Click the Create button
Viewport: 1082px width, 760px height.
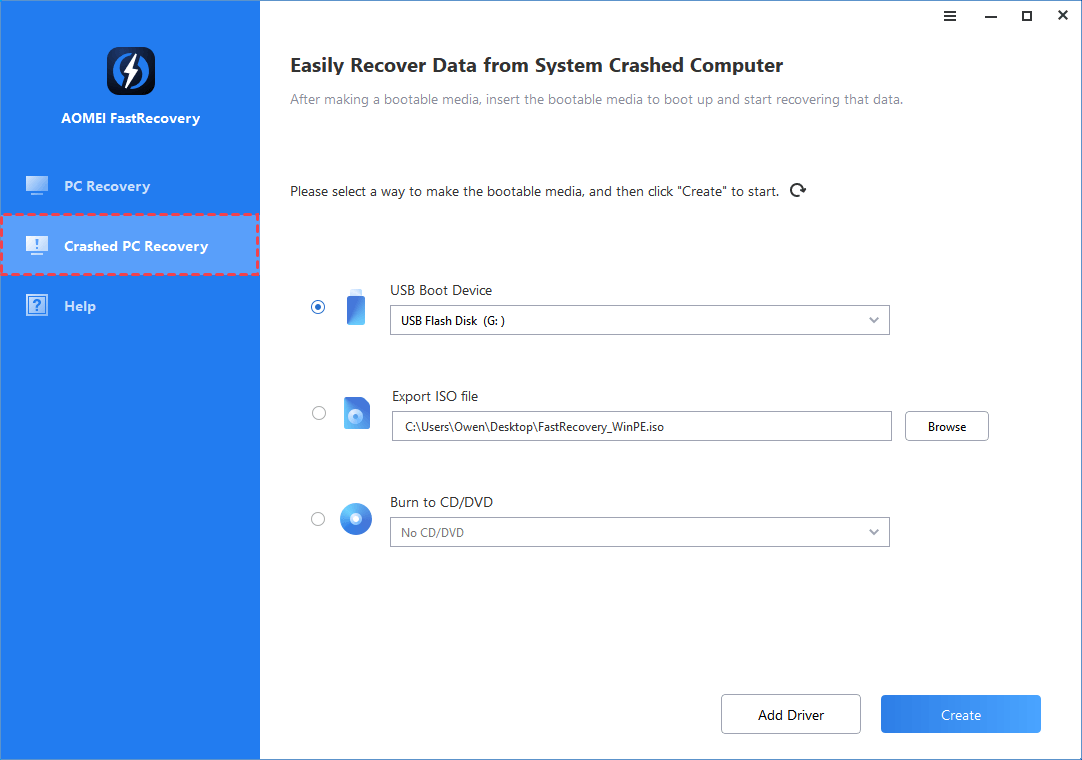tap(960, 714)
